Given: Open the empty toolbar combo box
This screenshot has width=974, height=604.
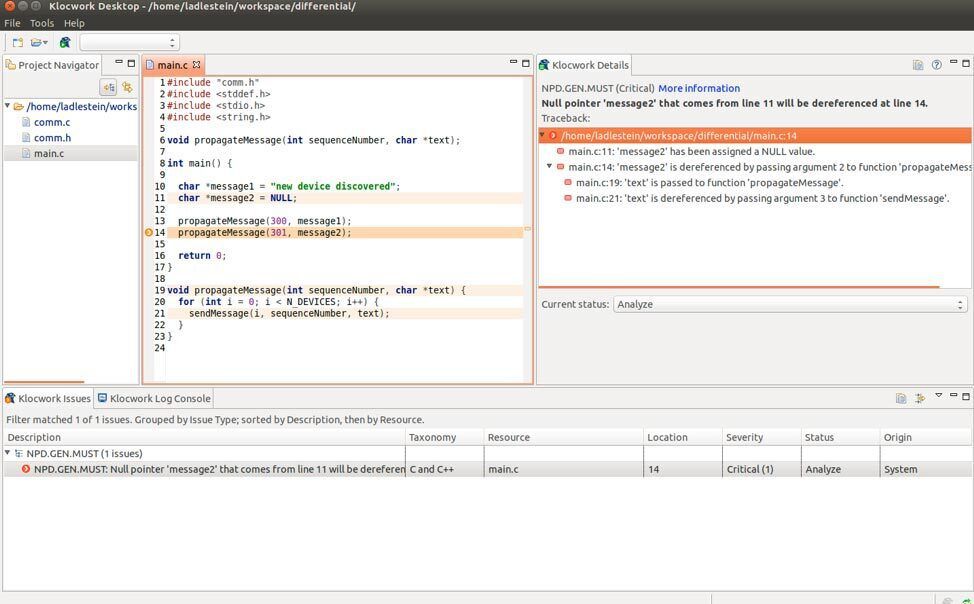Looking at the screenshot, I should click(x=129, y=43).
